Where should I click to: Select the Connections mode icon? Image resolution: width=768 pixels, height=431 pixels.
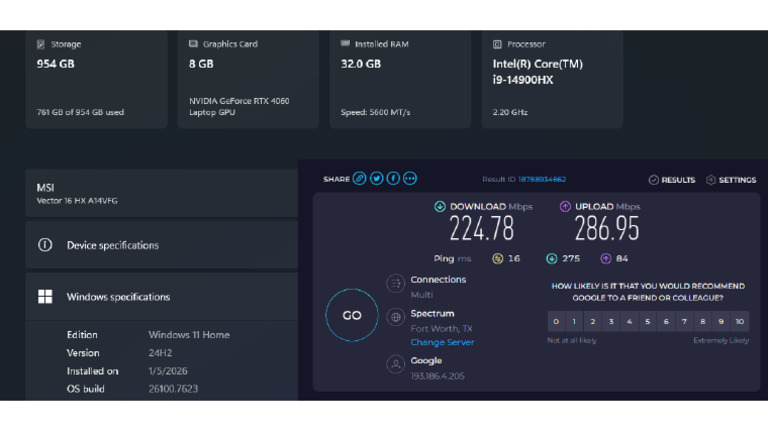pos(395,283)
